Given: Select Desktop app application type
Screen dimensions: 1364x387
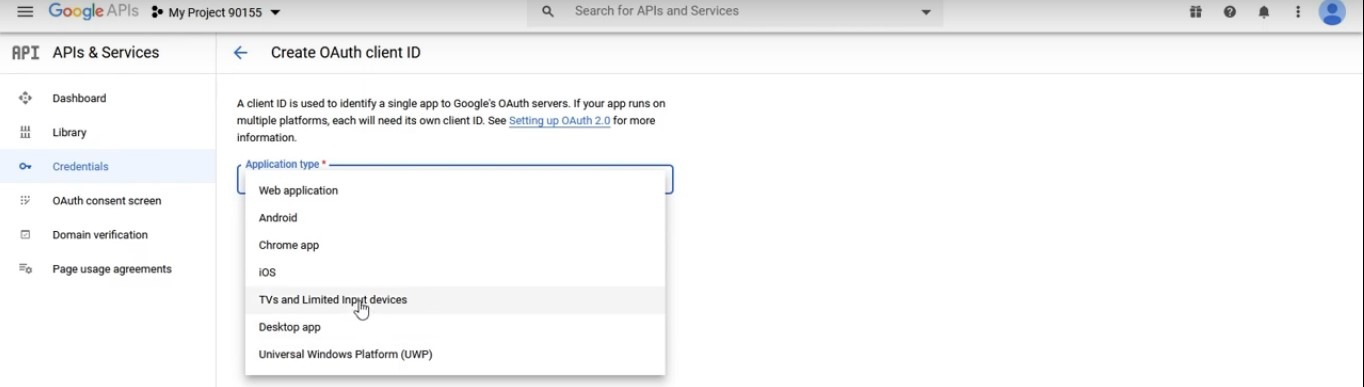Looking at the screenshot, I should click(455, 327).
